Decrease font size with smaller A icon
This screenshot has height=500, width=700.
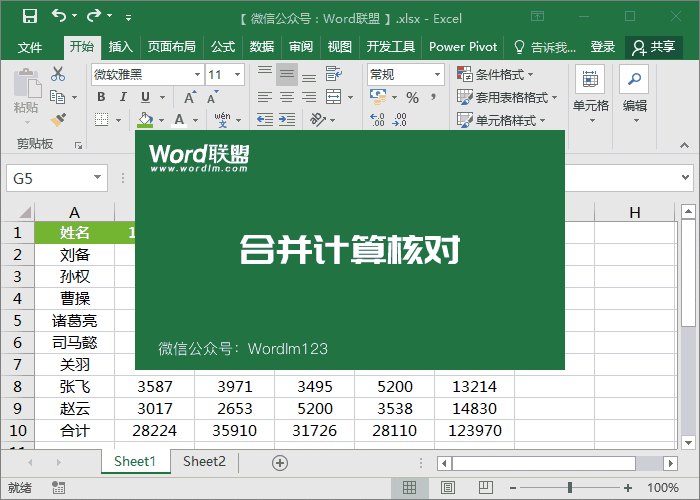(x=212, y=97)
